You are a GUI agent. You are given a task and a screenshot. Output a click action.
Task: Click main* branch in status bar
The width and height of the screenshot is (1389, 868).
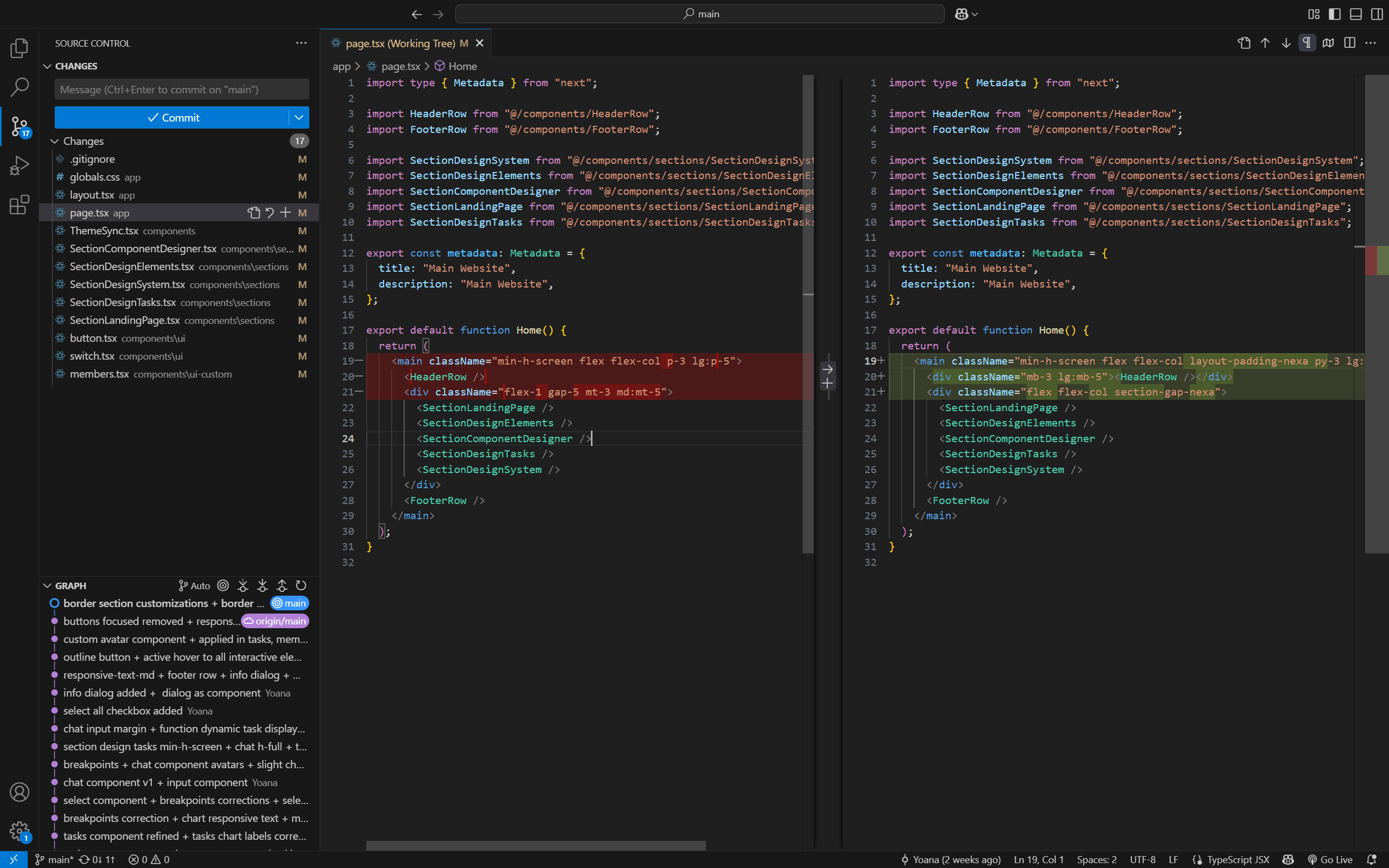tap(54, 859)
